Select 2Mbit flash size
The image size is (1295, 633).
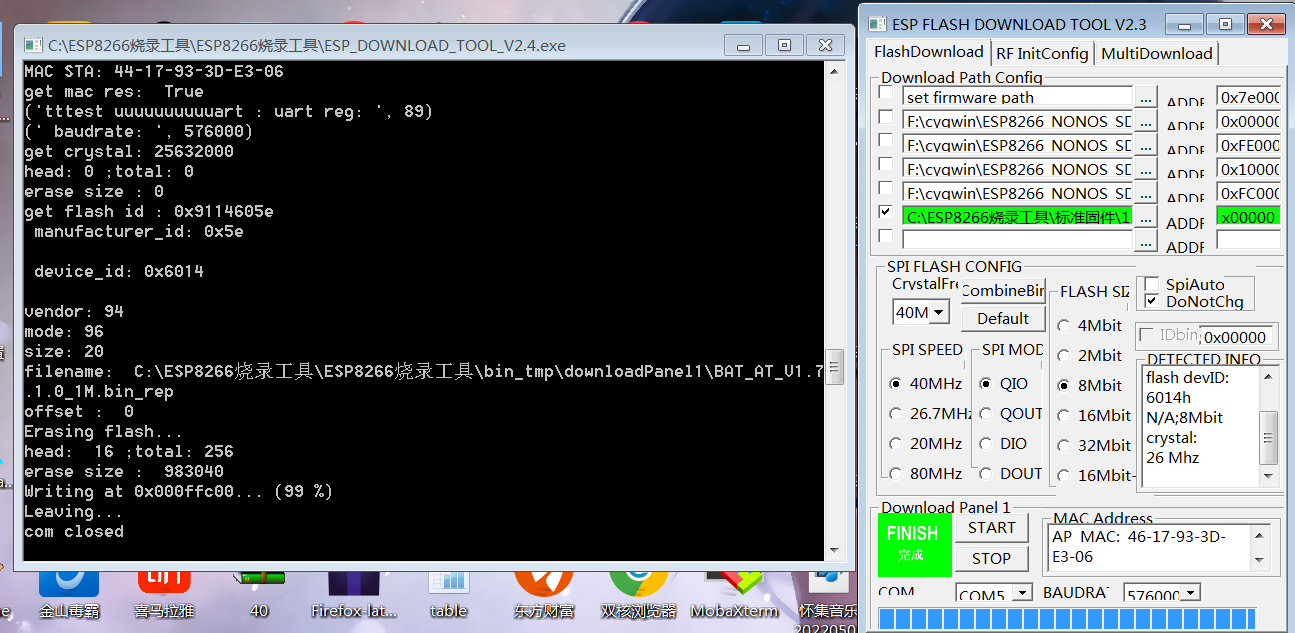1065,355
